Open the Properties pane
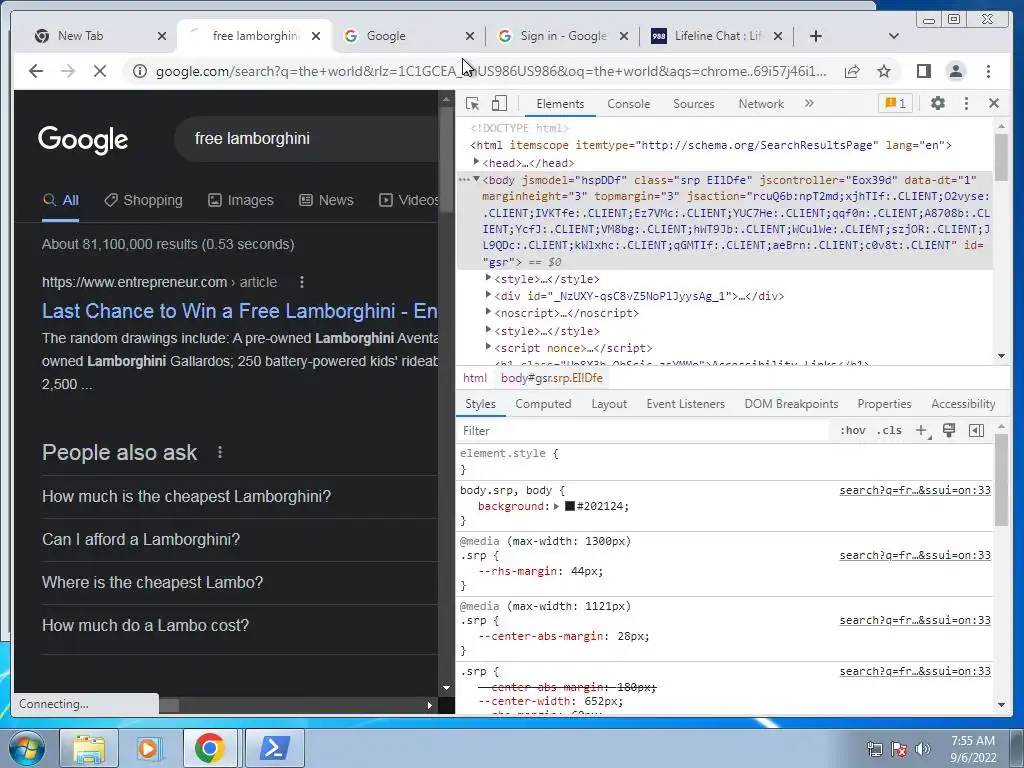 (x=884, y=404)
